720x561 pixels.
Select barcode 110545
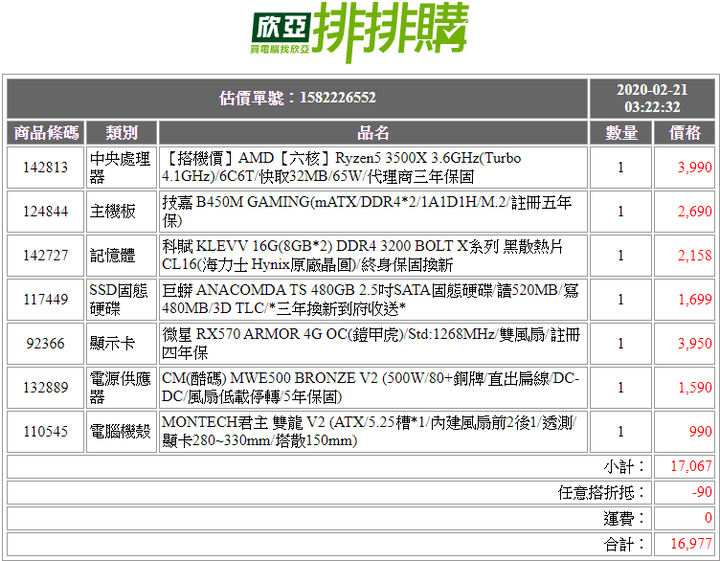tap(45, 432)
